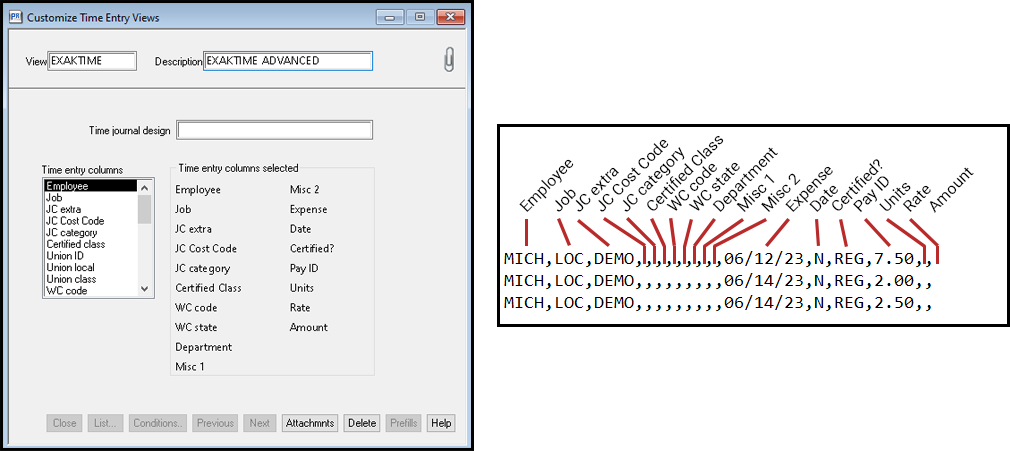Click Expense in selected columns

309,209
